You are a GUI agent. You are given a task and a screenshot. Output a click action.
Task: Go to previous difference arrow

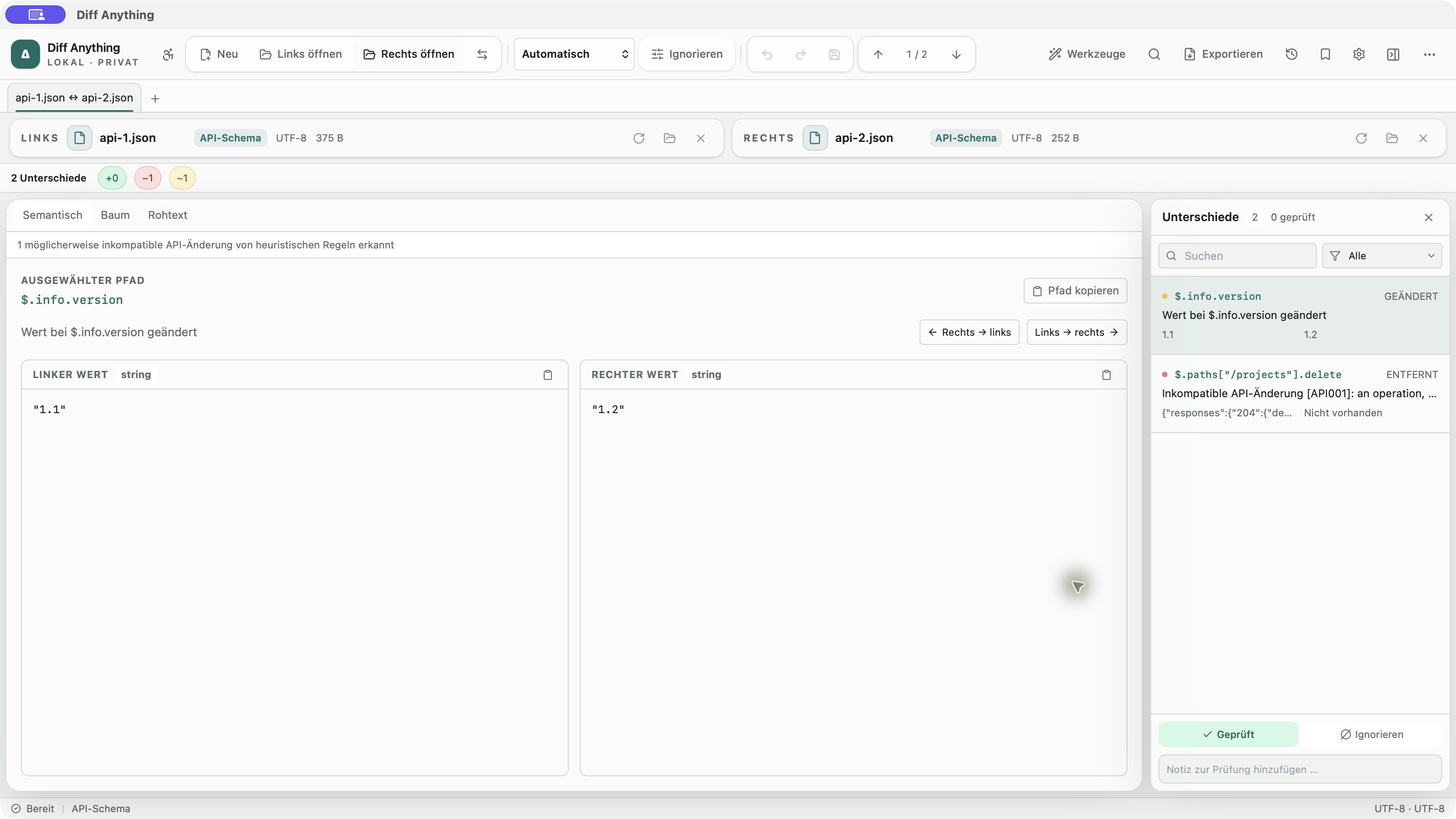878,54
